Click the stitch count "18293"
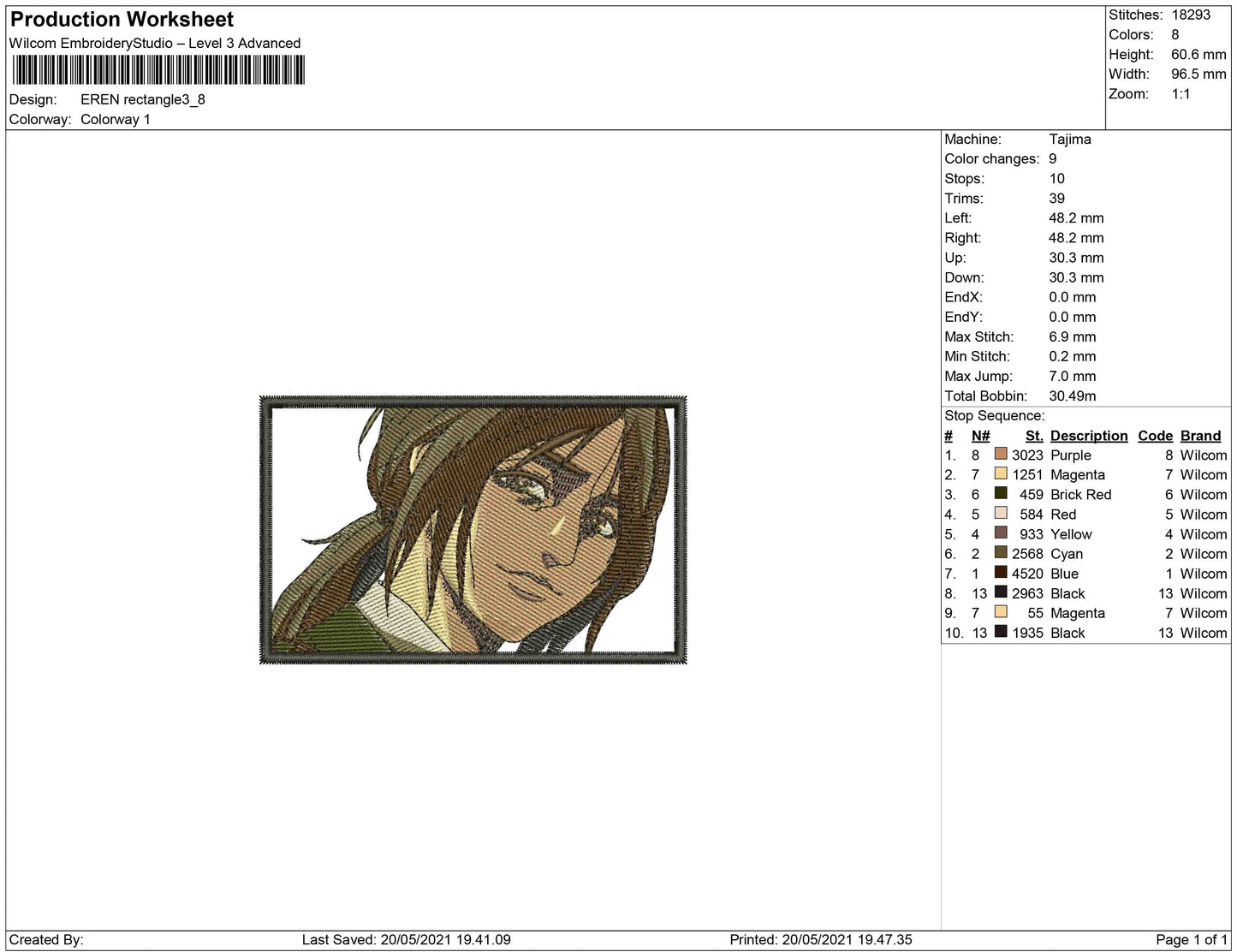Viewport: 1237px width, 952px height. tap(1192, 15)
